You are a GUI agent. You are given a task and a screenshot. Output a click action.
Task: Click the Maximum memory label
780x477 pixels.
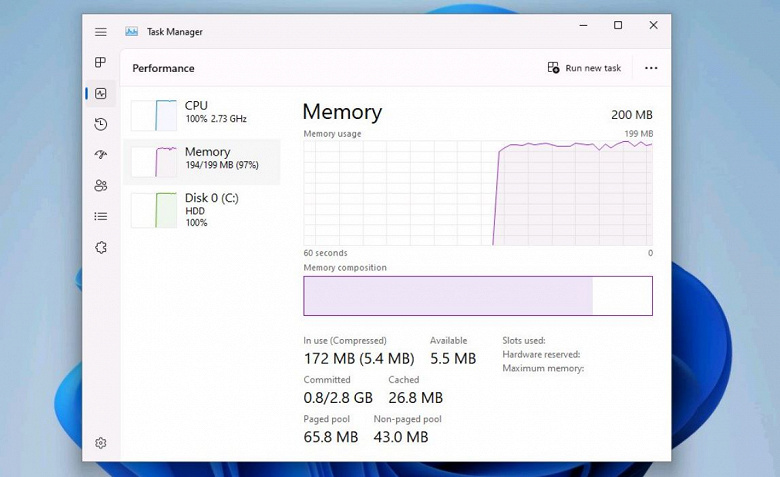tap(543, 369)
